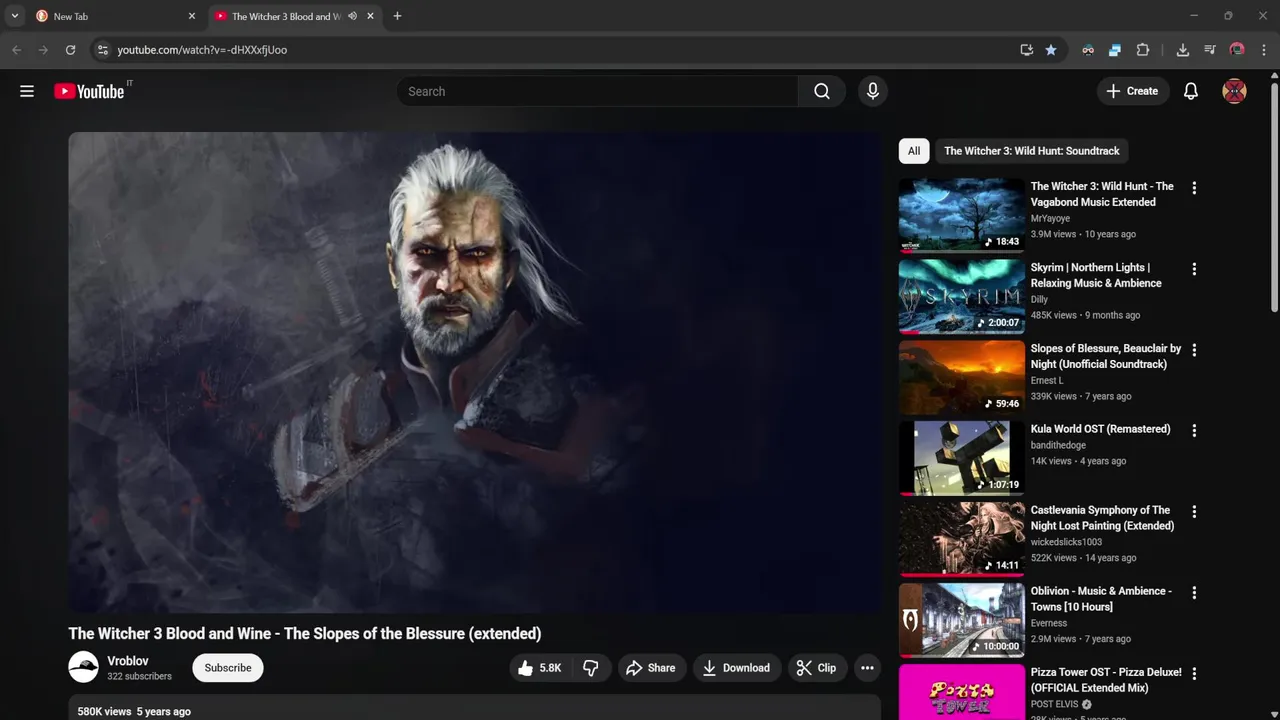
Task: Bookmark this page with the star icon
Action: [1051, 50]
